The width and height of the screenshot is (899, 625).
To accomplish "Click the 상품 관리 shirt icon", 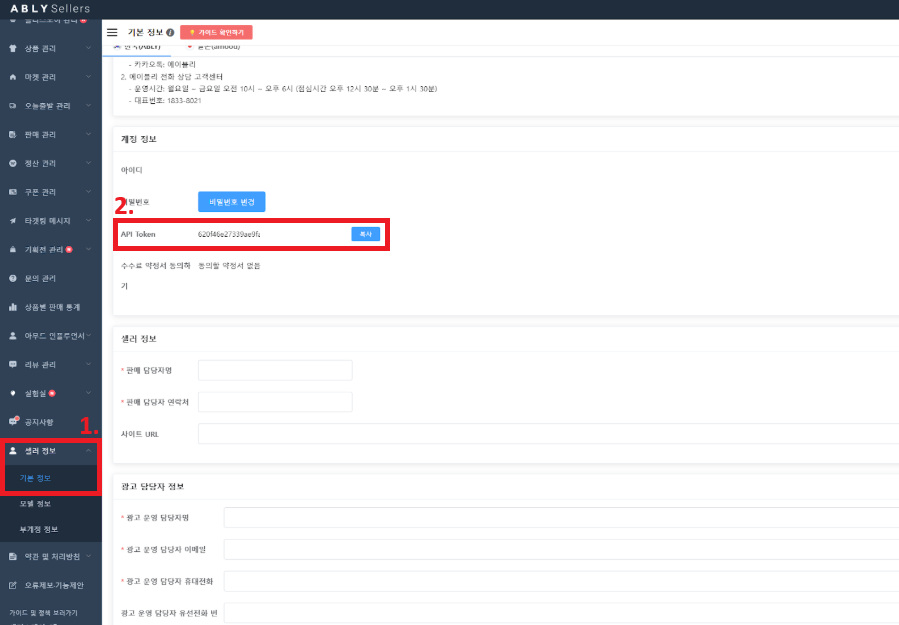I will [x=13, y=48].
